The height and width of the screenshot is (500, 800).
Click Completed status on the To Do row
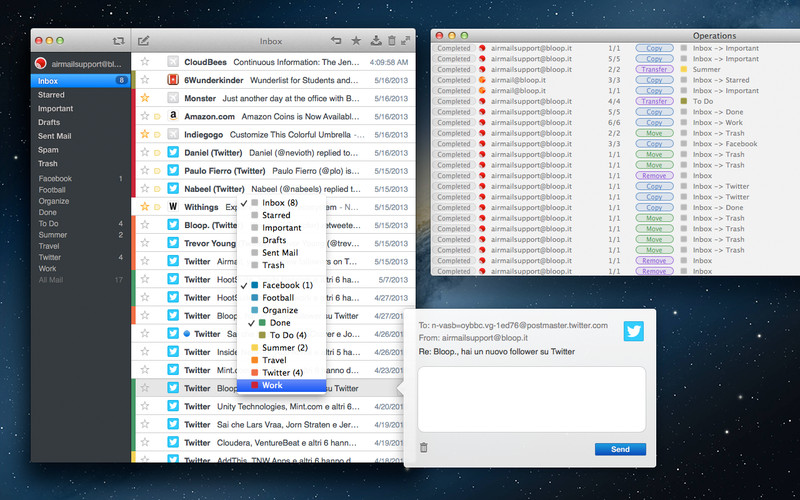tap(454, 101)
